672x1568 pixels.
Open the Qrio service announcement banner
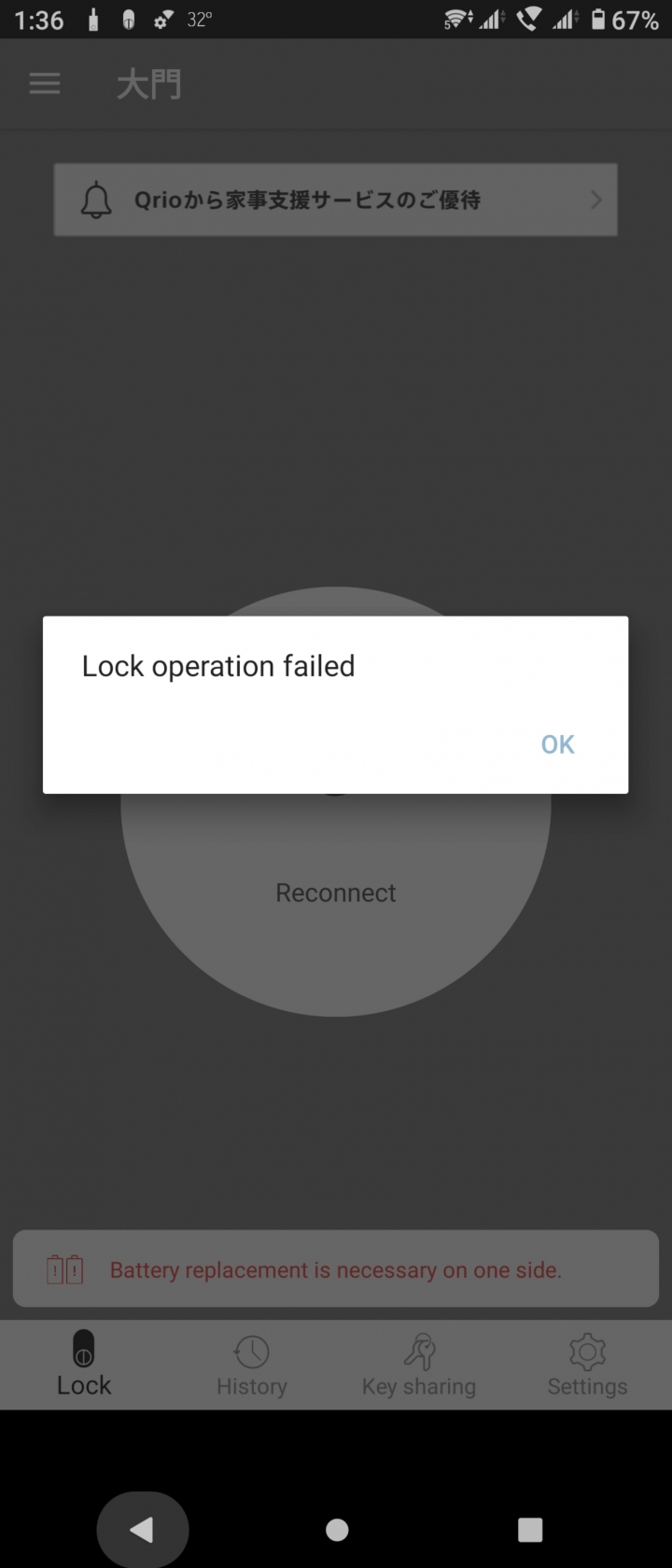point(335,200)
